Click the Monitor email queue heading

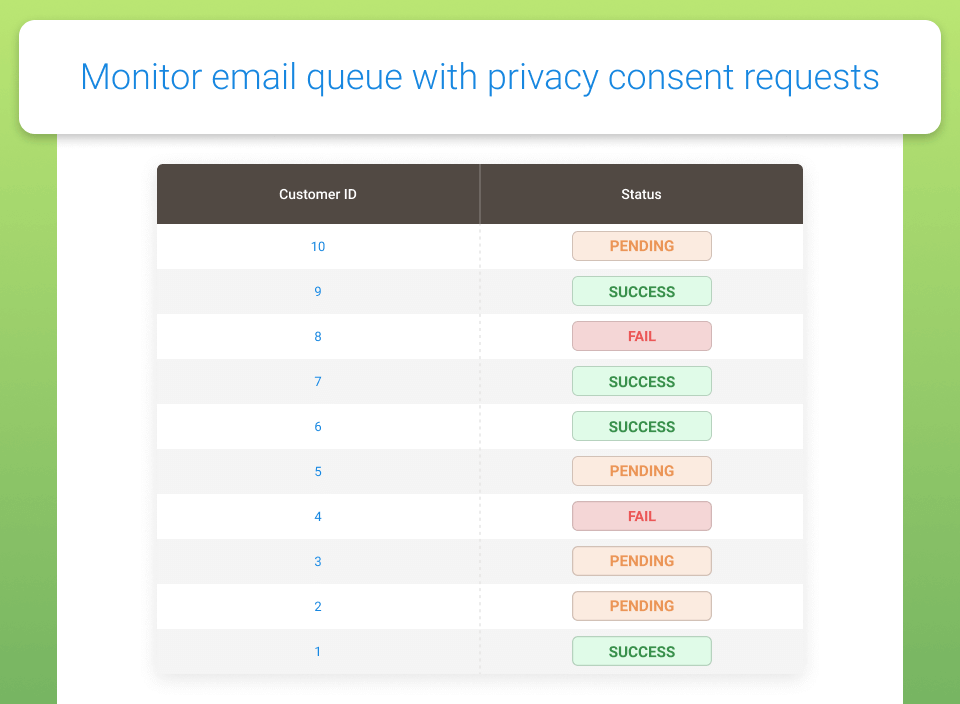480,78
